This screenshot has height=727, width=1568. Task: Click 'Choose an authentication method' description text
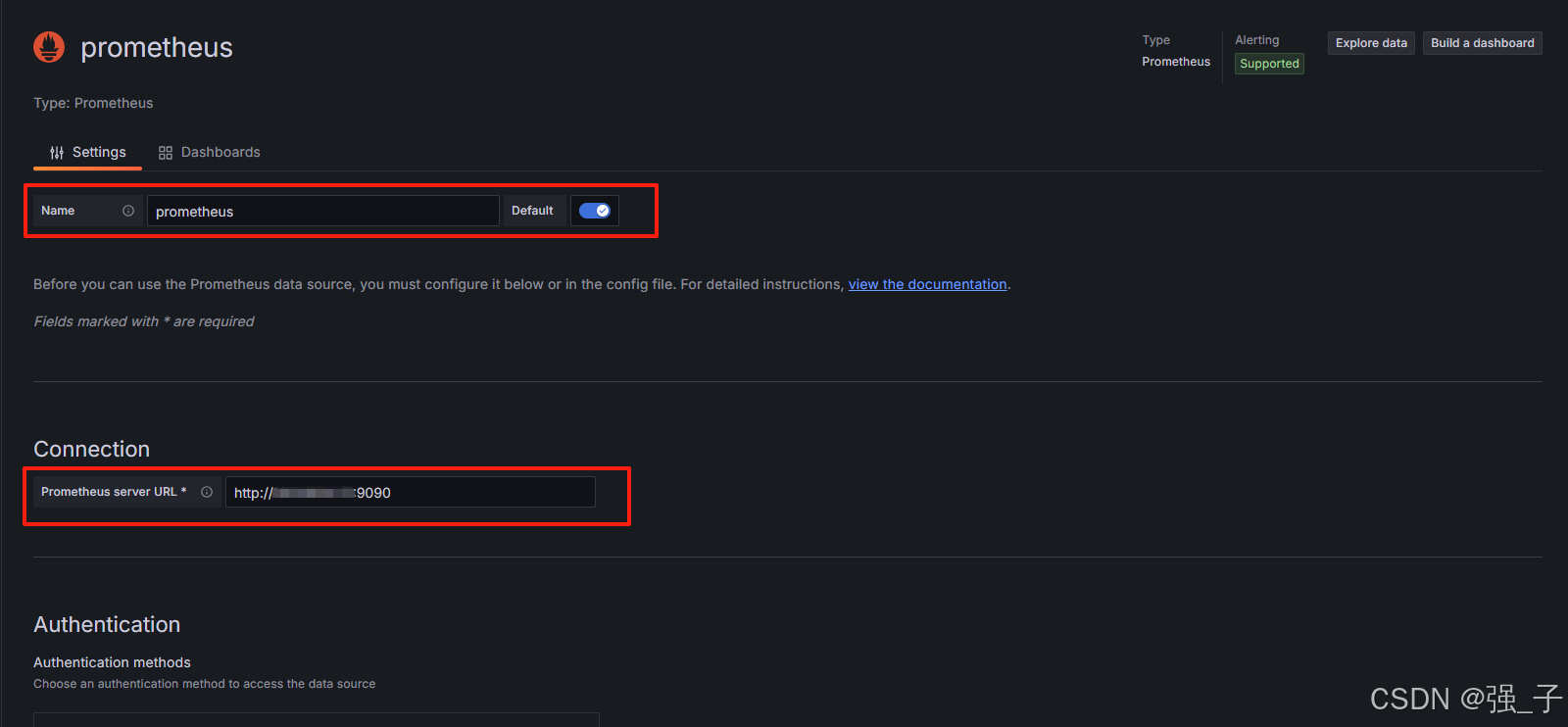pyautogui.click(x=205, y=684)
